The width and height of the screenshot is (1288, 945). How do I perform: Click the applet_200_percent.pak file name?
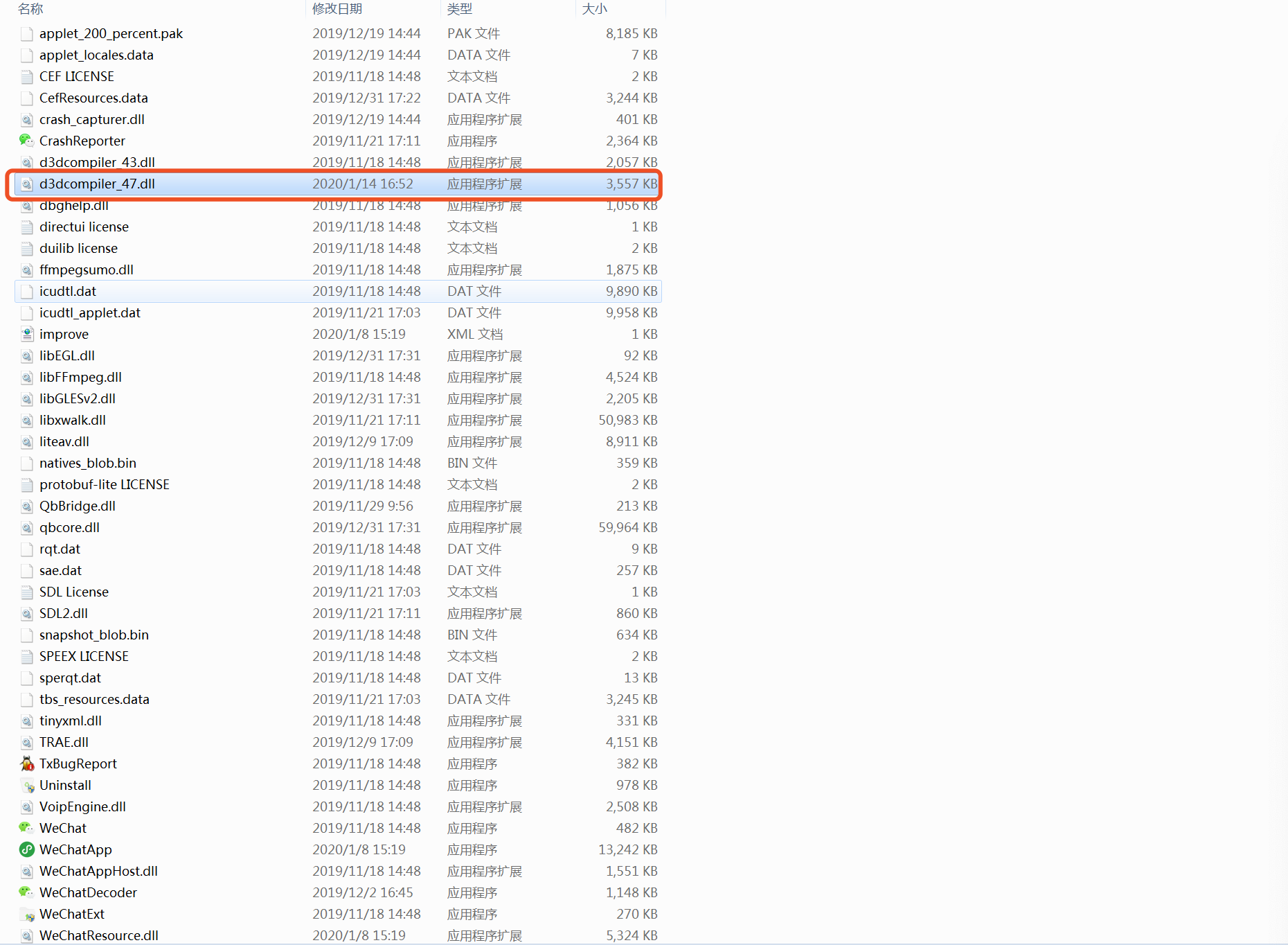(x=111, y=33)
